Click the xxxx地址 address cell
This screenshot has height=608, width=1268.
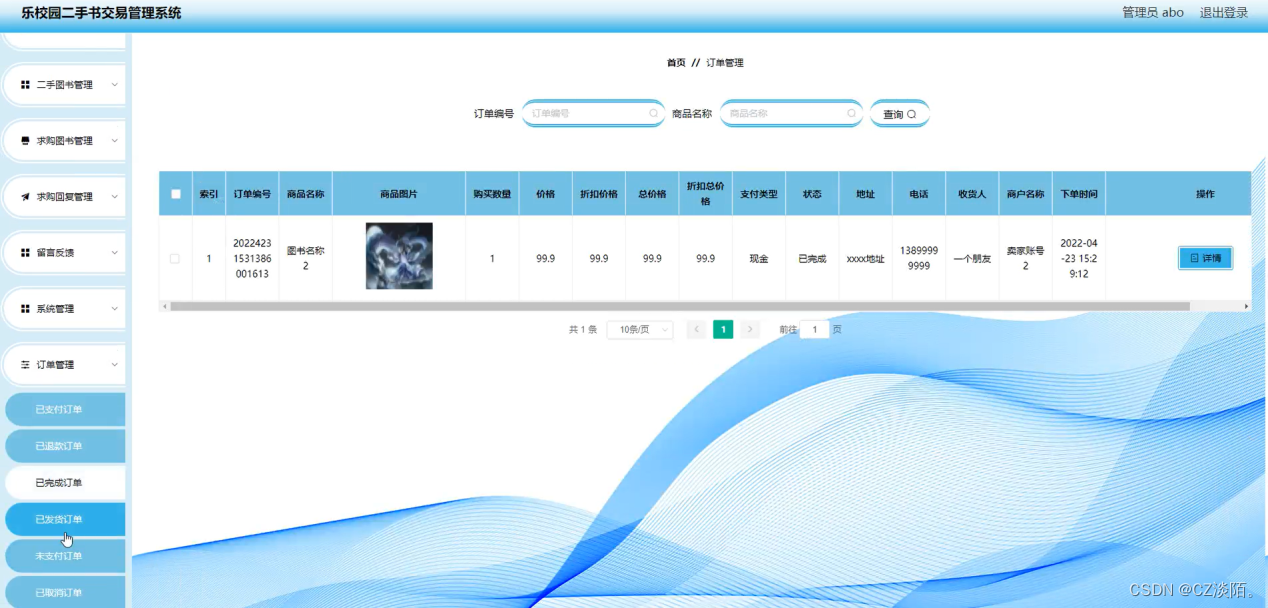coord(866,258)
